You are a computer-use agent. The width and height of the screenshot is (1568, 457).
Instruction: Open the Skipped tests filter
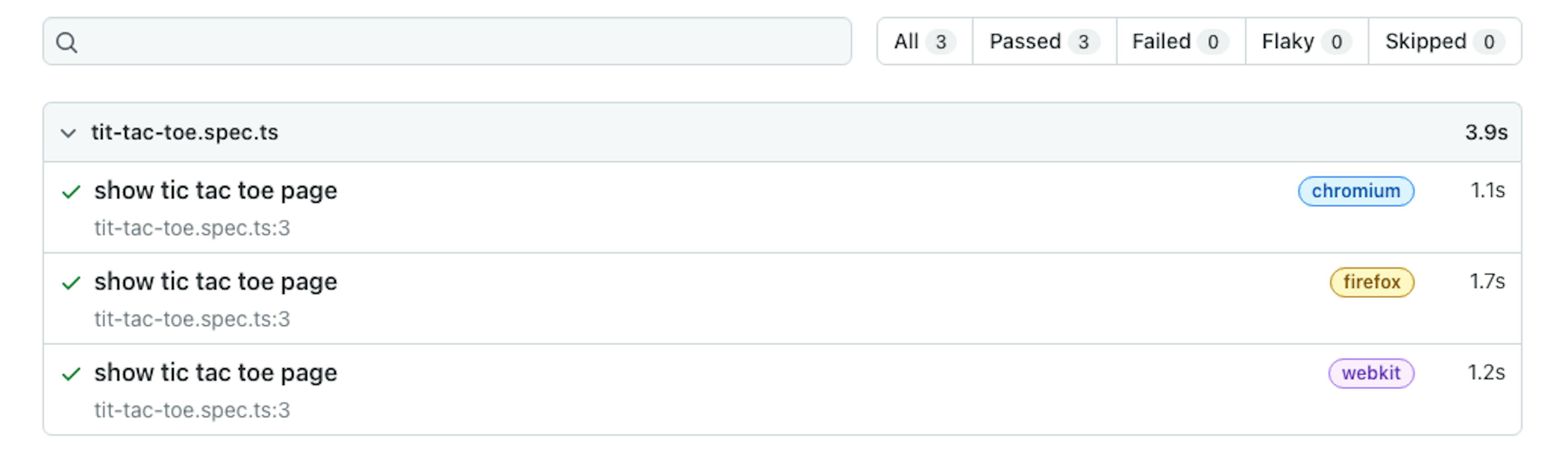click(x=1444, y=41)
